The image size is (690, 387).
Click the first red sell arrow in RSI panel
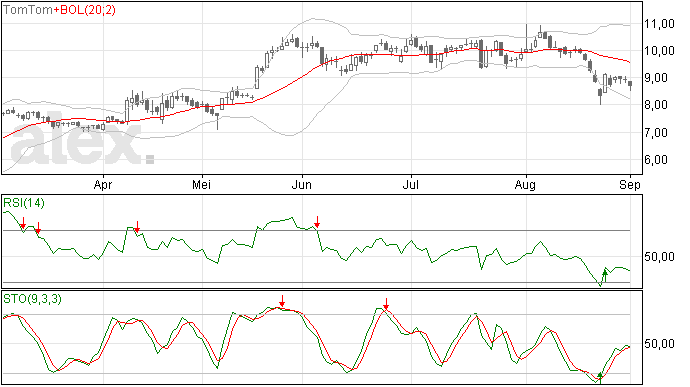pyautogui.click(x=23, y=223)
